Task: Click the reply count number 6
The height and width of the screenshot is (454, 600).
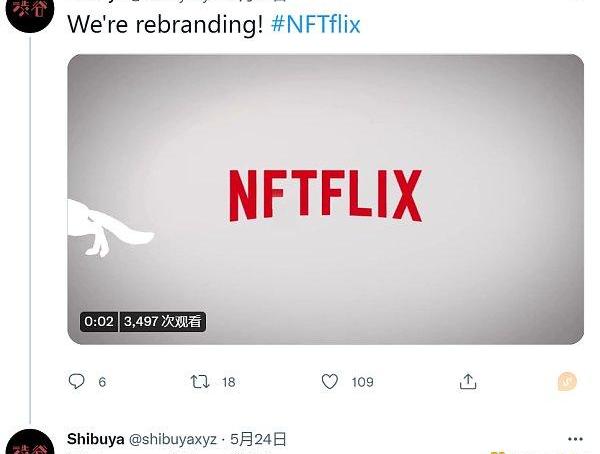Action: [x=102, y=382]
